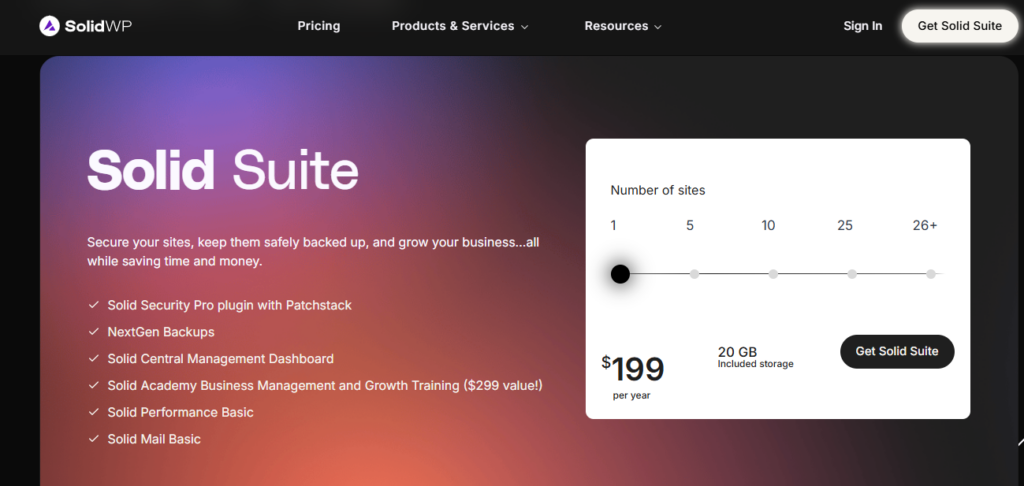
Task: Click the scroll-up arrow at right edge
Action: (1019, 441)
